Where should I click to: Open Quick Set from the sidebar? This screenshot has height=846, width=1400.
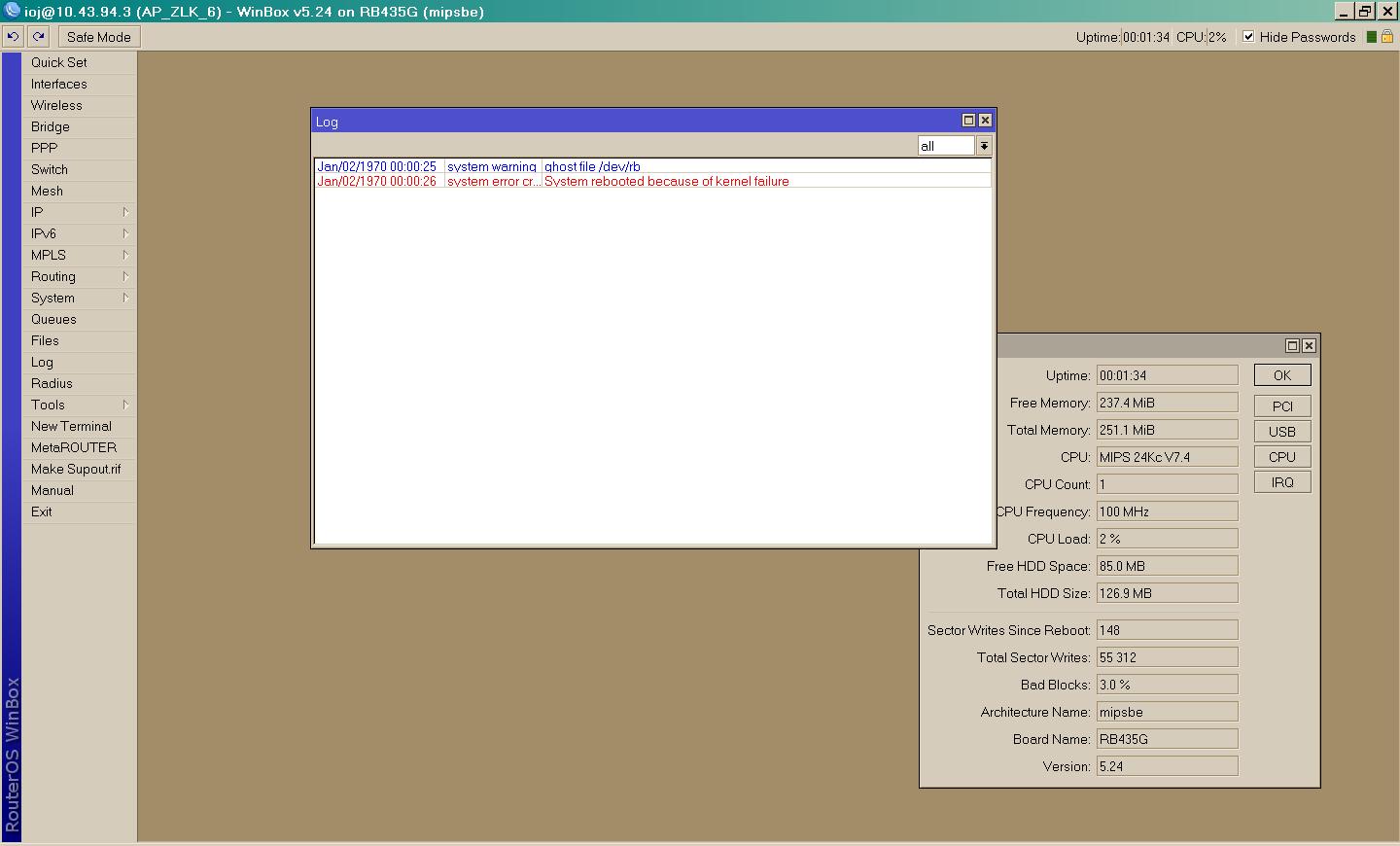coord(79,62)
